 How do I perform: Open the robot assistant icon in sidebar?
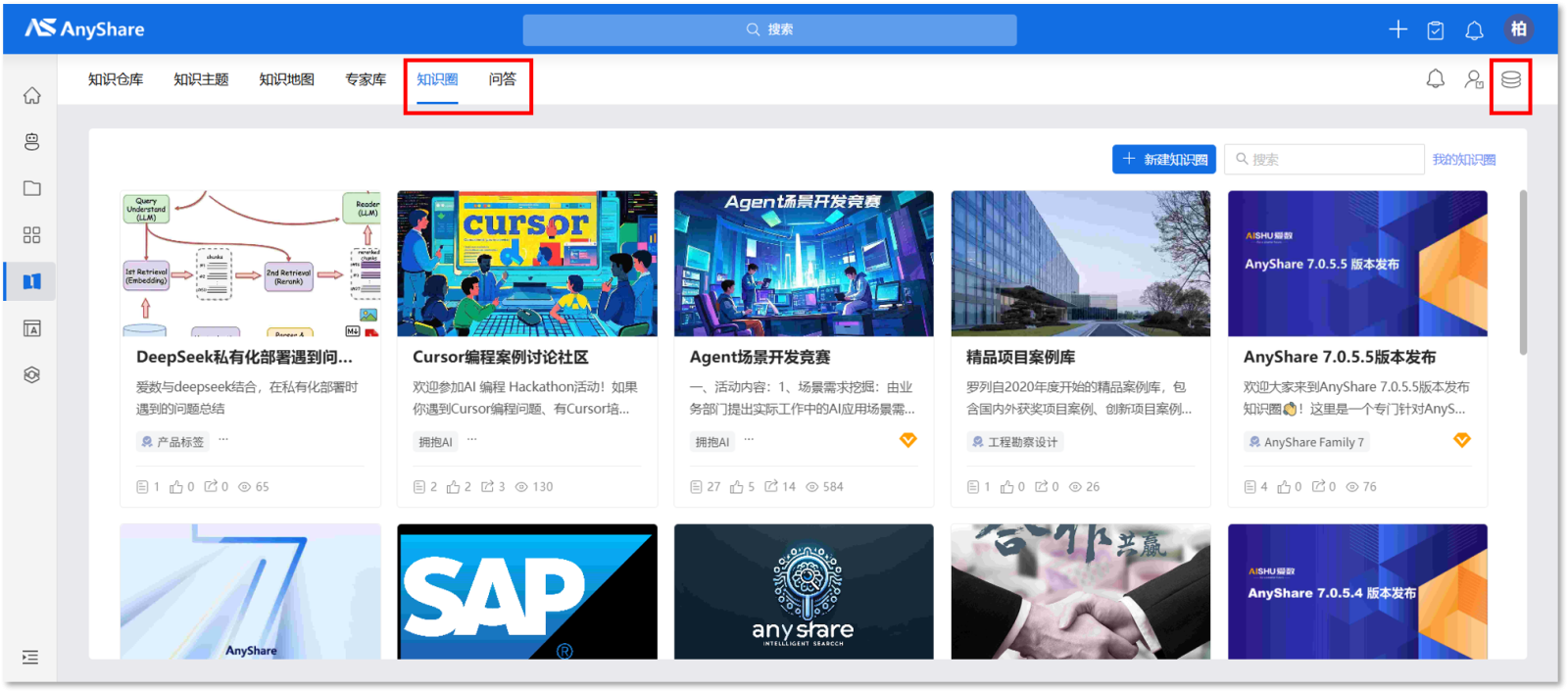click(x=32, y=142)
